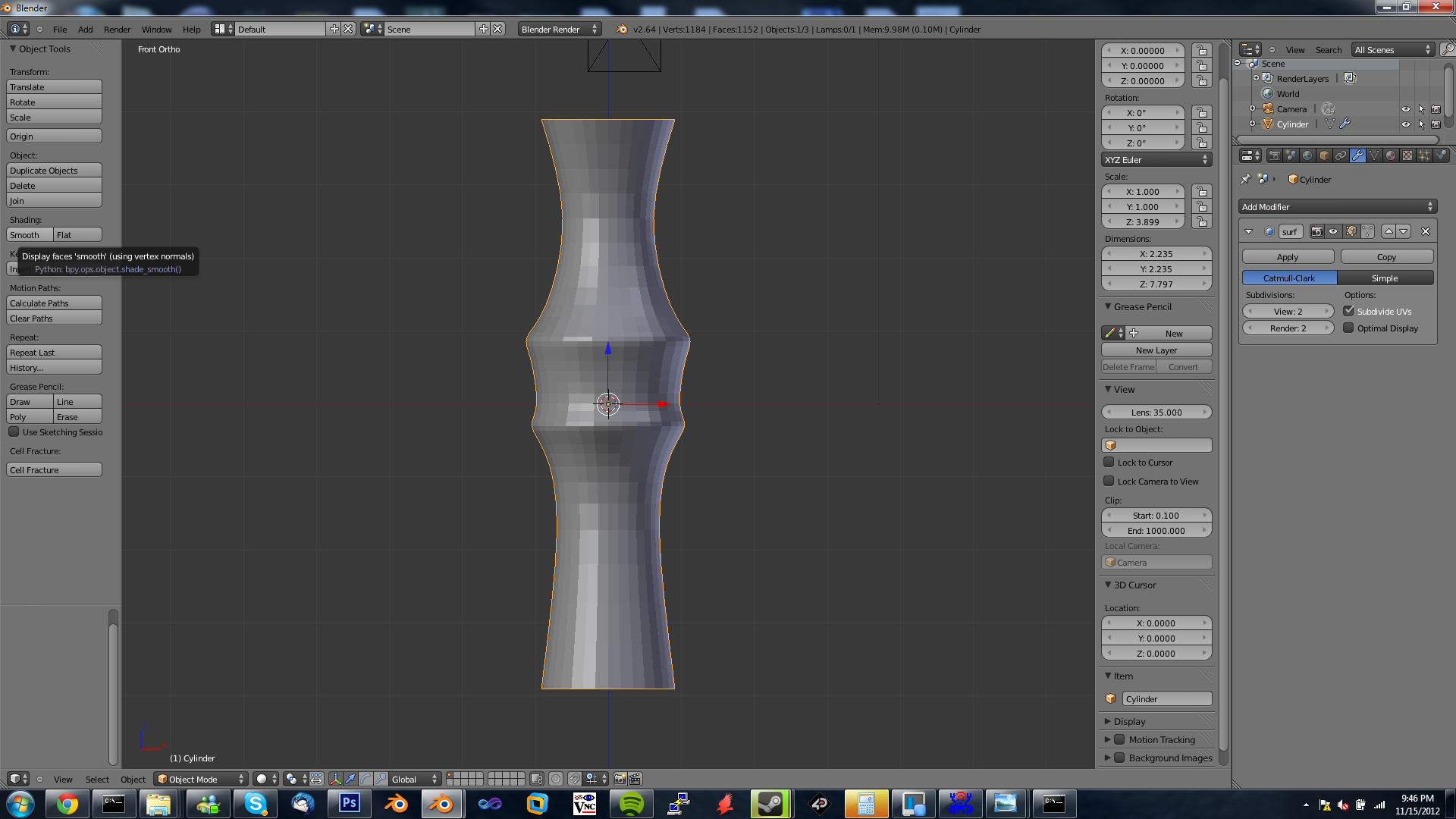Image resolution: width=1456 pixels, height=819 pixels.
Task: Toggle 3D manipulator axes icon
Action: (x=335, y=779)
